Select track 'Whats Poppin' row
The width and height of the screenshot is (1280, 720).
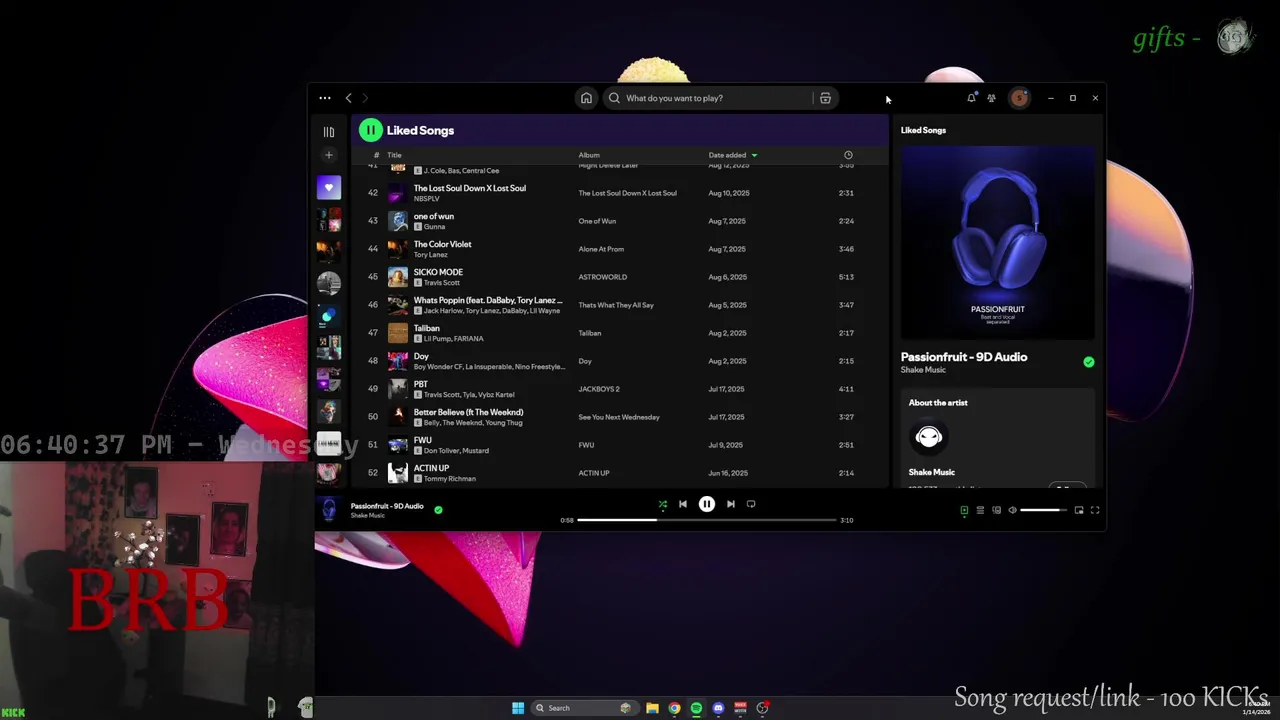coord(618,305)
